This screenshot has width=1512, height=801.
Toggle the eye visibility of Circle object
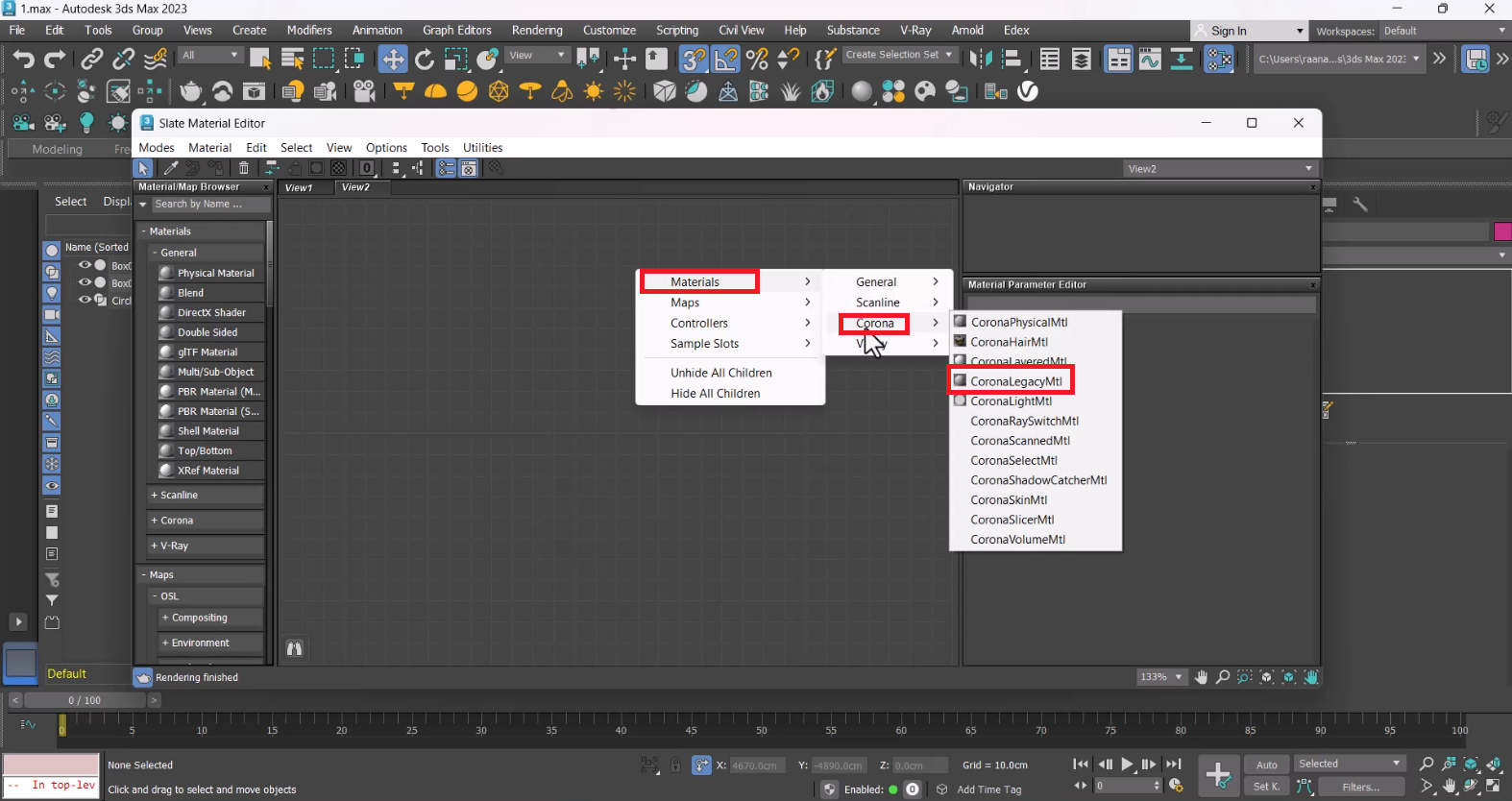click(85, 300)
